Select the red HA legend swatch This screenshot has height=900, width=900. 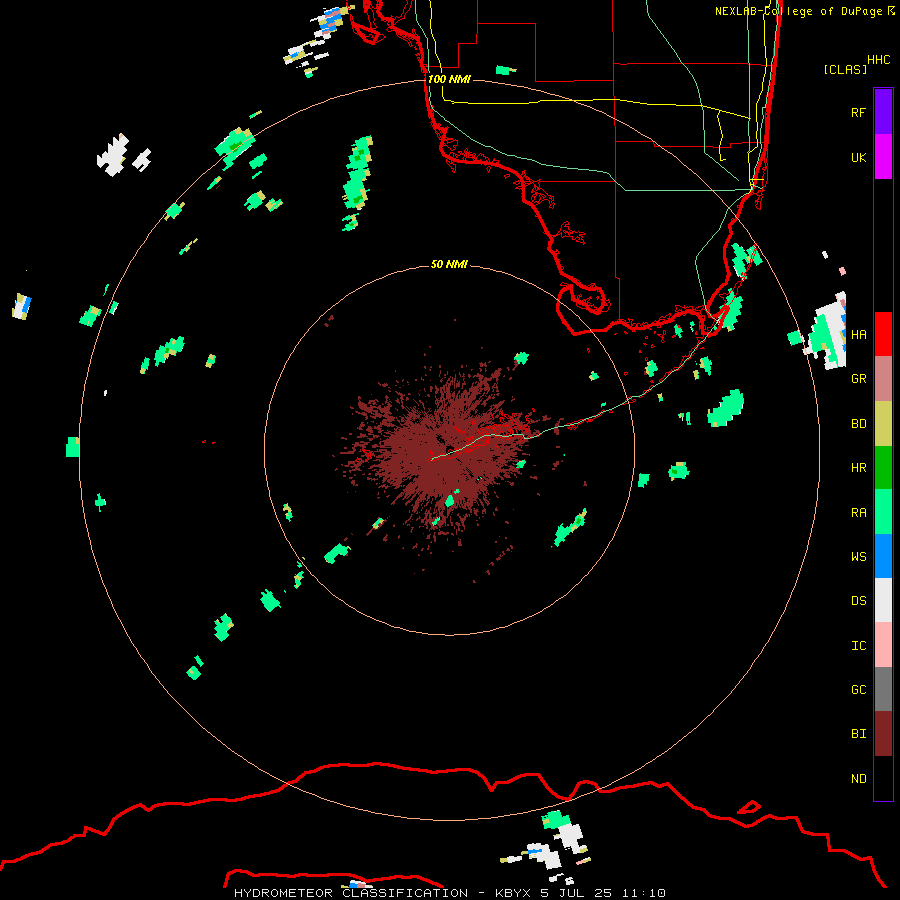[x=883, y=334]
